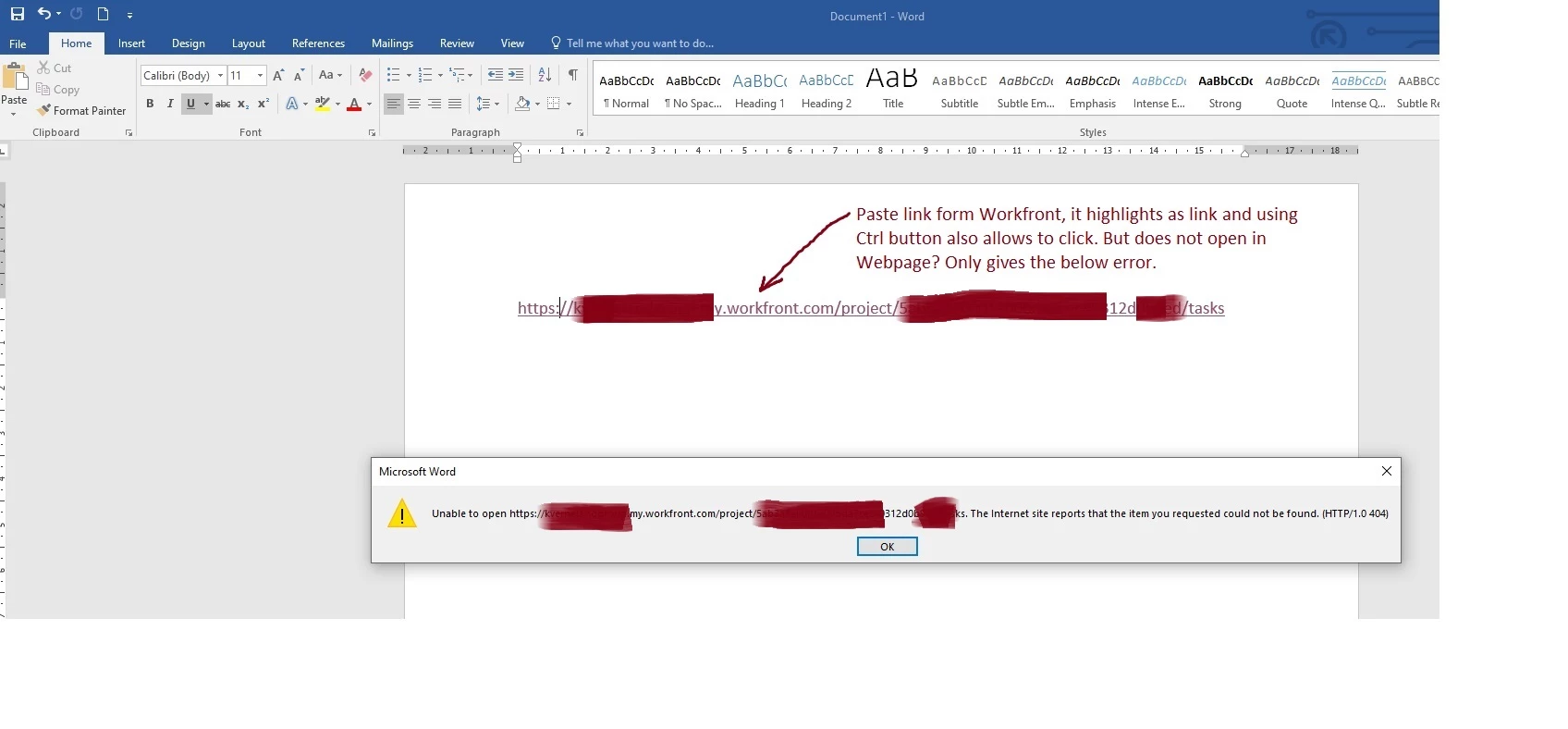Open the Calibri (Body) font name dropdown

point(220,76)
